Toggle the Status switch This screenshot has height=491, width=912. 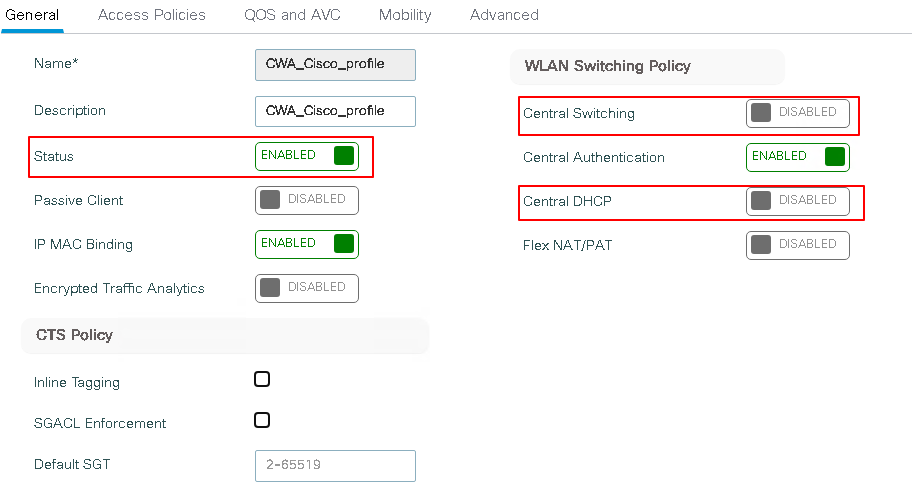pyautogui.click(x=307, y=156)
